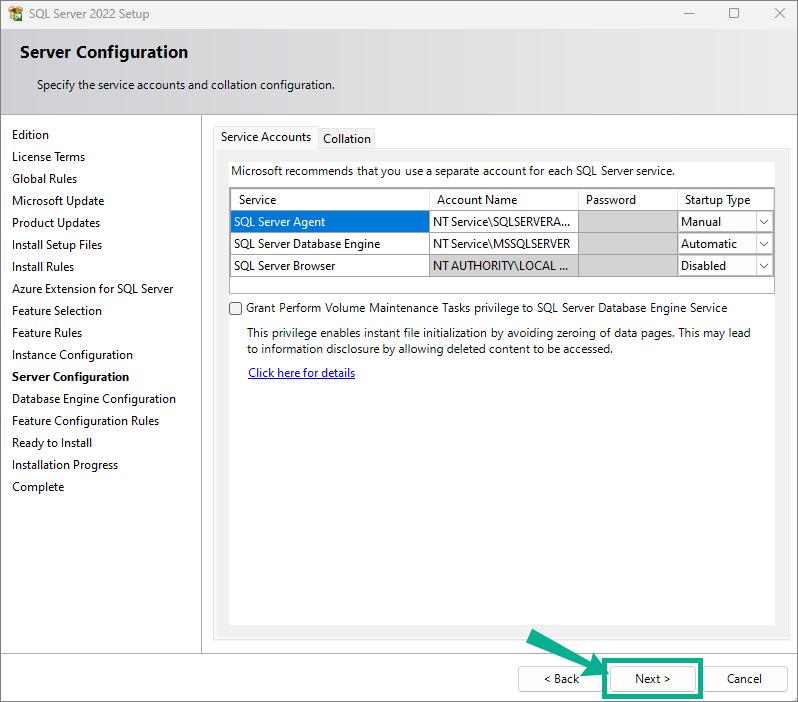Image resolution: width=798 pixels, height=702 pixels.
Task: Select Install Rules step
Action: point(43,267)
